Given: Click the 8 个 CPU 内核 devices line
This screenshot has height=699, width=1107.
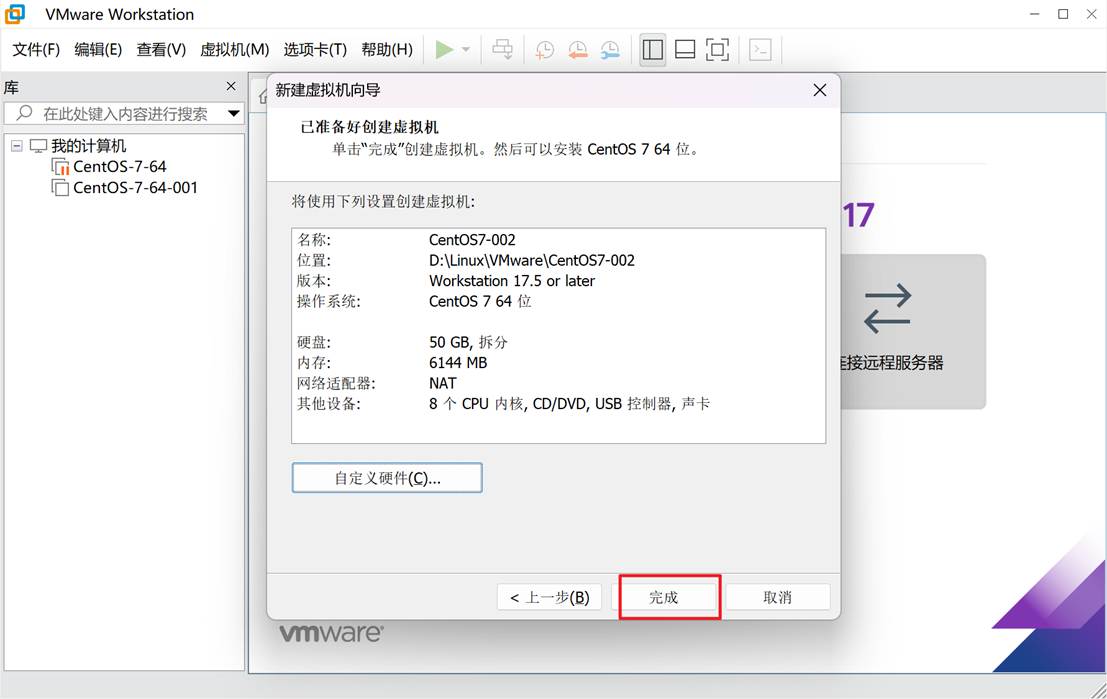Looking at the screenshot, I should pyautogui.click(x=569, y=404).
